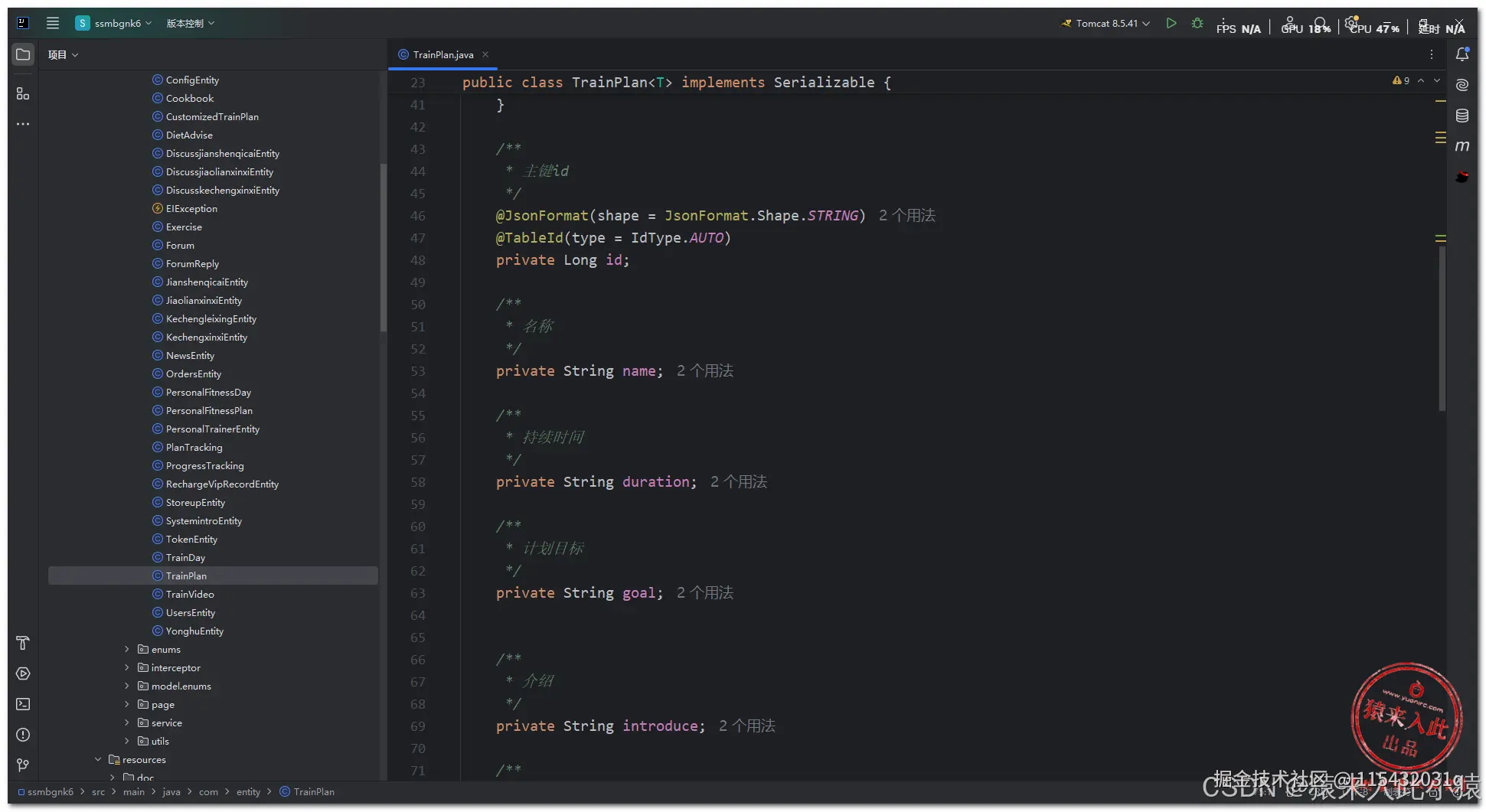1486x812 pixels.
Task: Click the src breadcrumb
Action: (99, 791)
